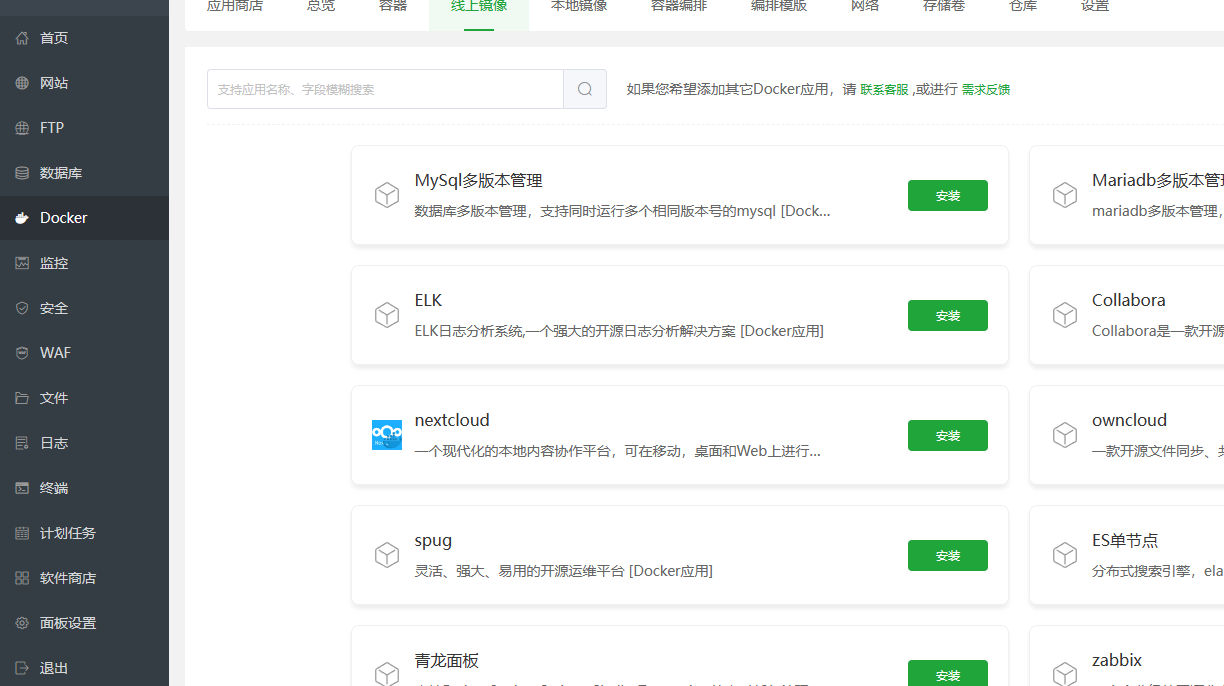Click the Collabora cube icon

1065,315
